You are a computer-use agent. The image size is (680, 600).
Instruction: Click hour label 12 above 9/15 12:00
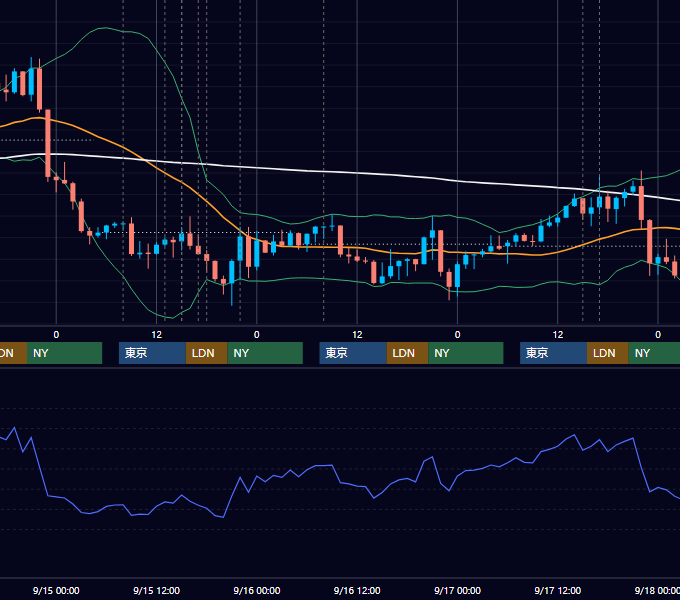point(157,335)
